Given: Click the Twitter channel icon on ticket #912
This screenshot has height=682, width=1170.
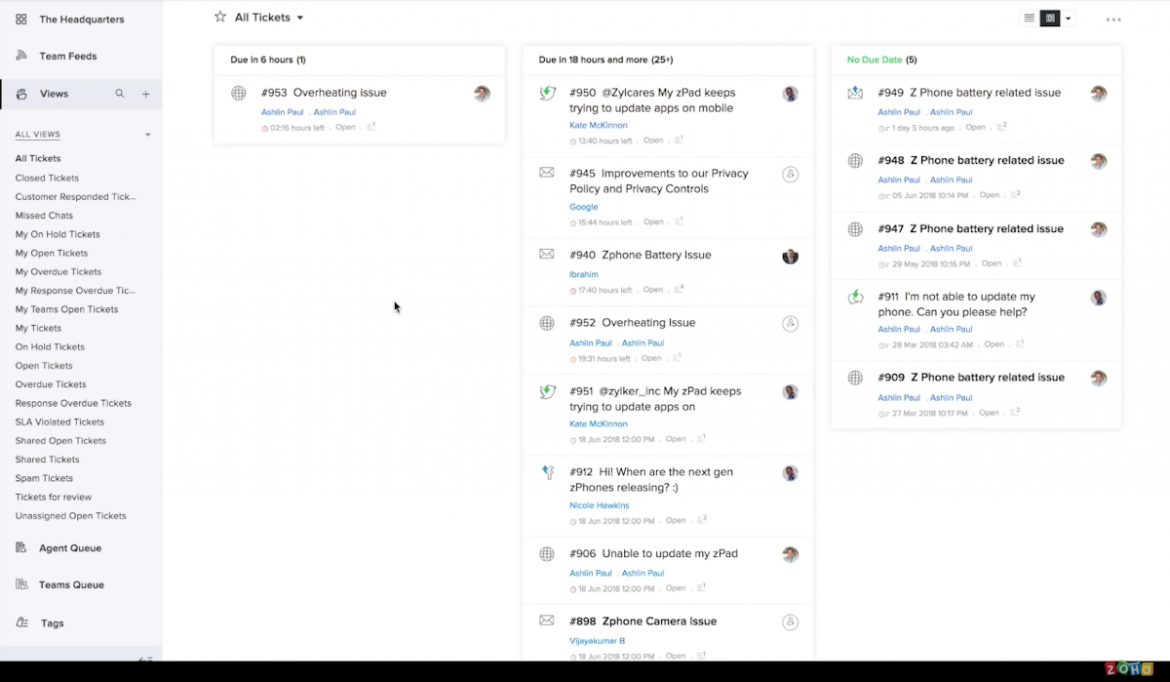Looking at the screenshot, I should click(x=546, y=472).
